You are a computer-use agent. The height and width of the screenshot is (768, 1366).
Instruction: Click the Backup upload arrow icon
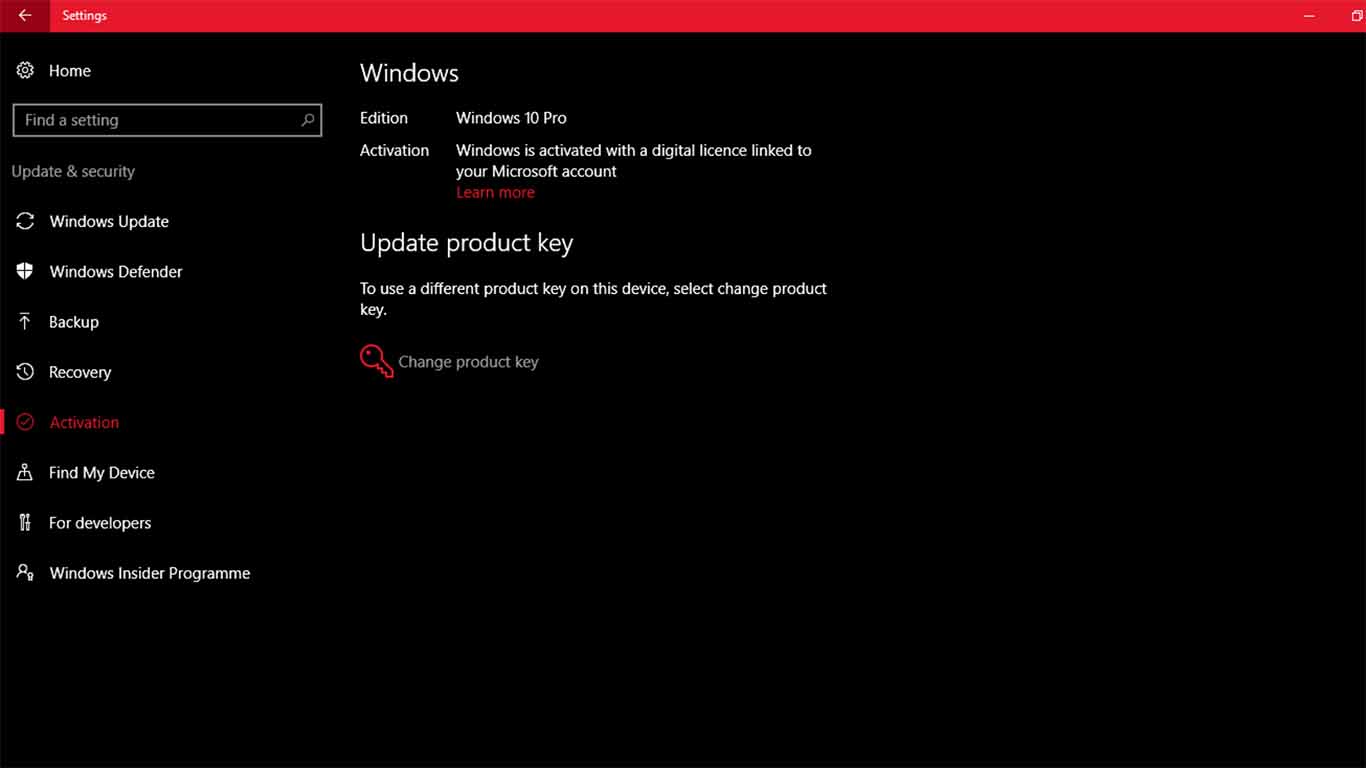[x=25, y=321]
